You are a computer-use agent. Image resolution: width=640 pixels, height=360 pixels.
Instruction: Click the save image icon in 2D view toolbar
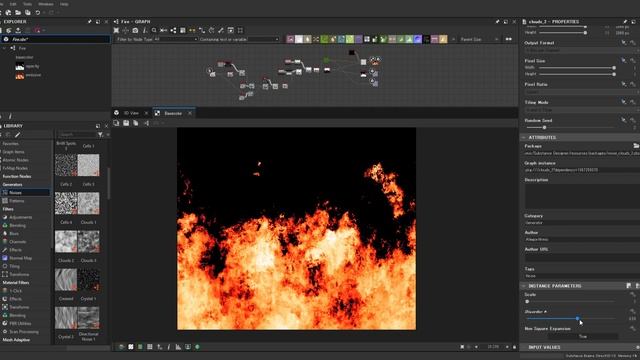tap(126, 123)
